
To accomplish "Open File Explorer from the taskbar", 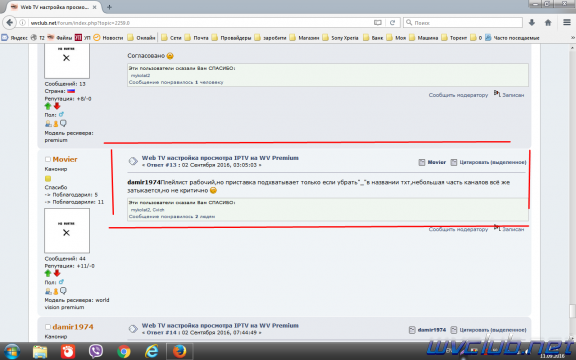I will 40,352.
